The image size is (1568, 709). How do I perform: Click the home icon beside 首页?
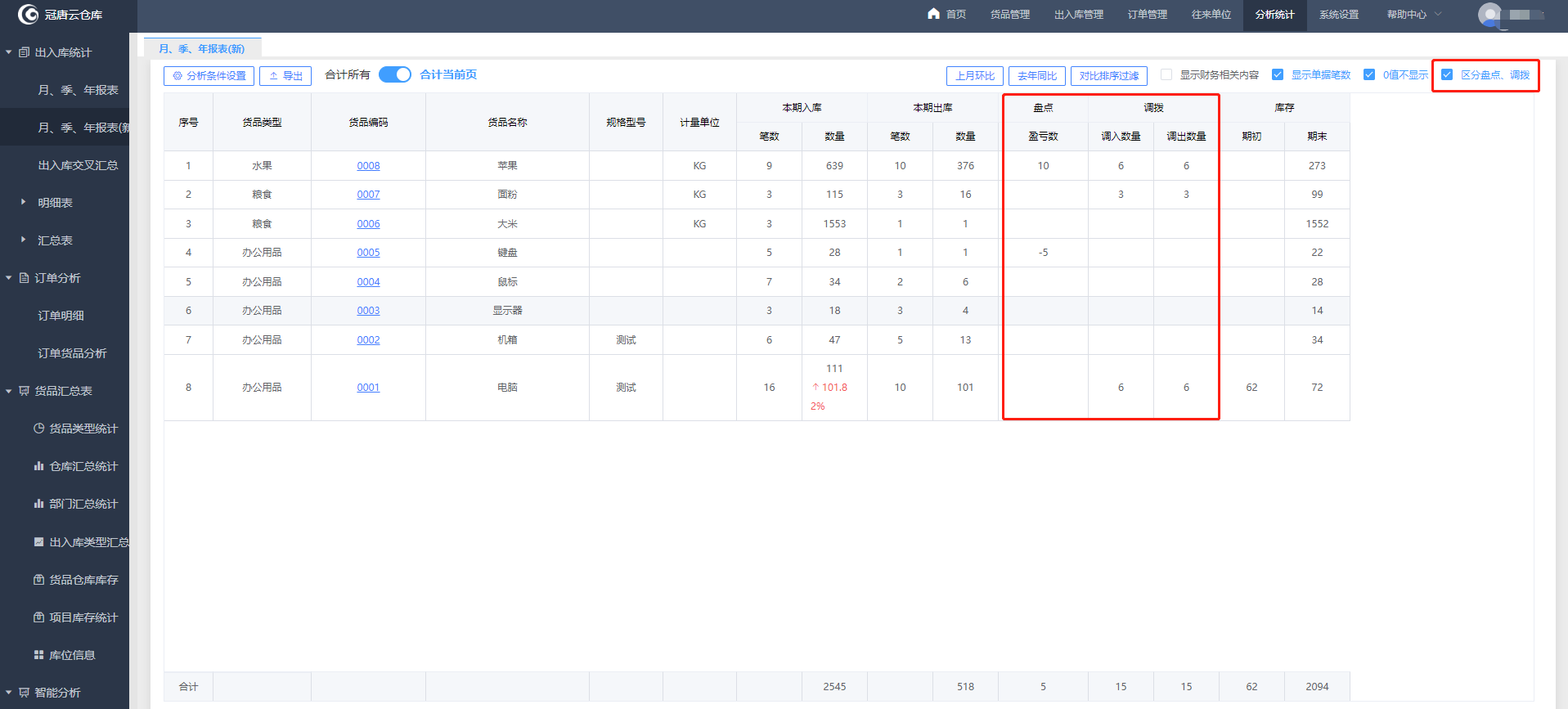pyautogui.click(x=933, y=14)
